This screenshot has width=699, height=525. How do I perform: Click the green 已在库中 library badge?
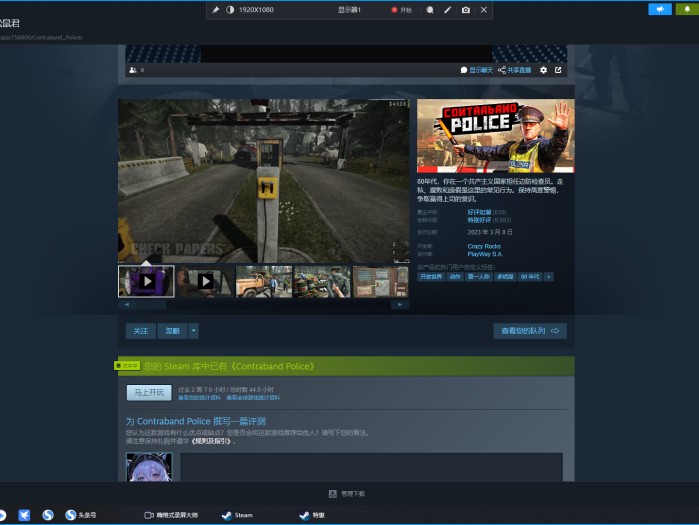[x=127, y=366]
